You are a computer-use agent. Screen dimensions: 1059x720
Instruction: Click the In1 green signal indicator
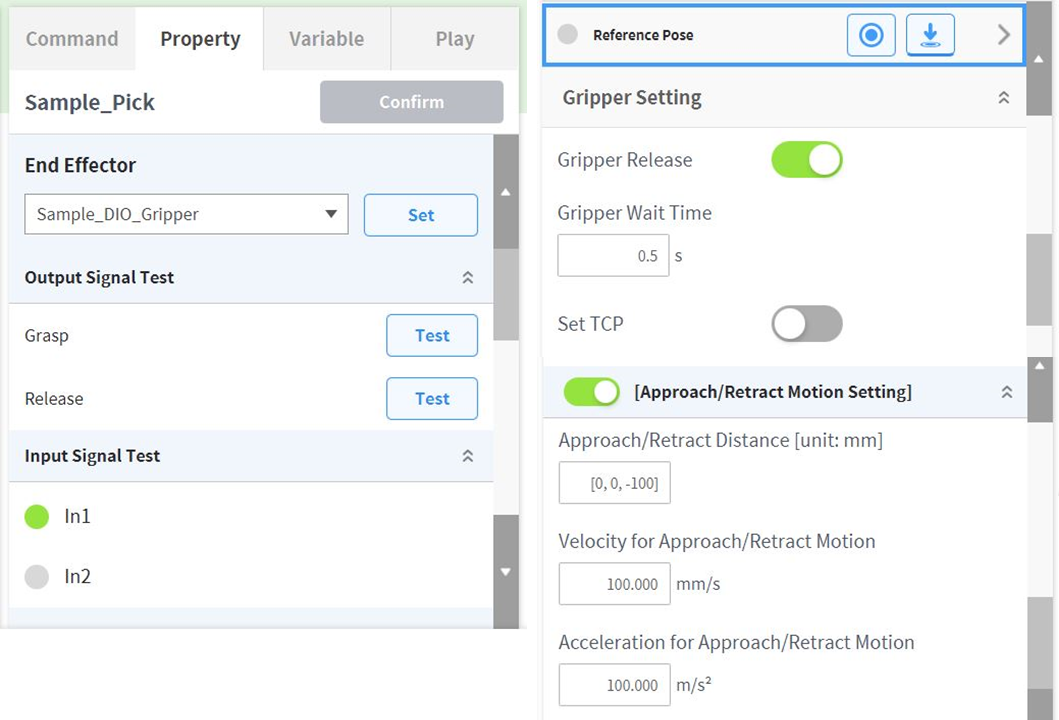pyautogui.click(x=37, y=517)
